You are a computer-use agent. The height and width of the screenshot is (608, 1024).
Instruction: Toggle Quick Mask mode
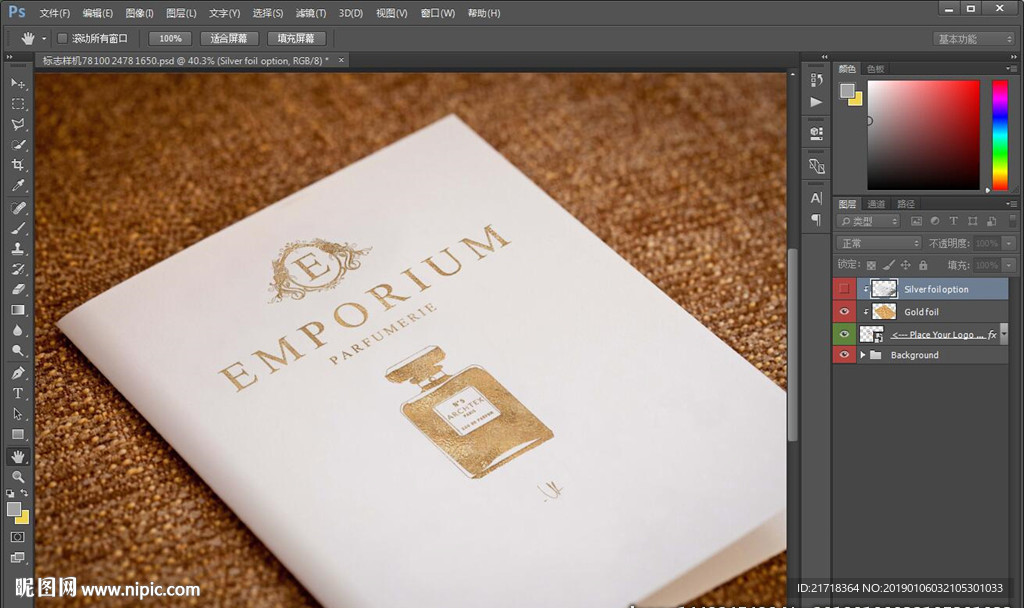click(x=18, y=537)
